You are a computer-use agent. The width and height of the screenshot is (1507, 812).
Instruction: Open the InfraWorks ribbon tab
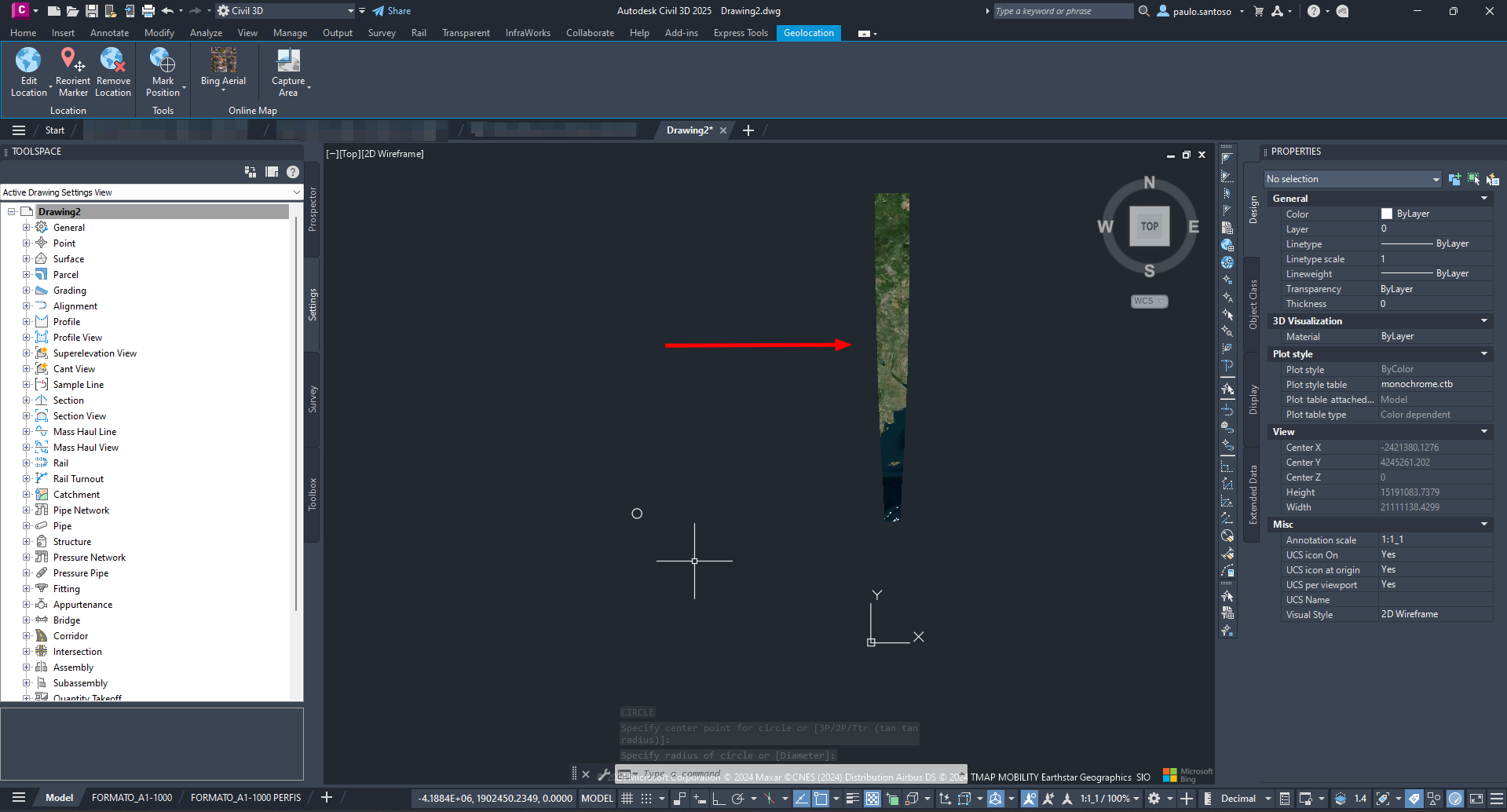tap(528, 33)
